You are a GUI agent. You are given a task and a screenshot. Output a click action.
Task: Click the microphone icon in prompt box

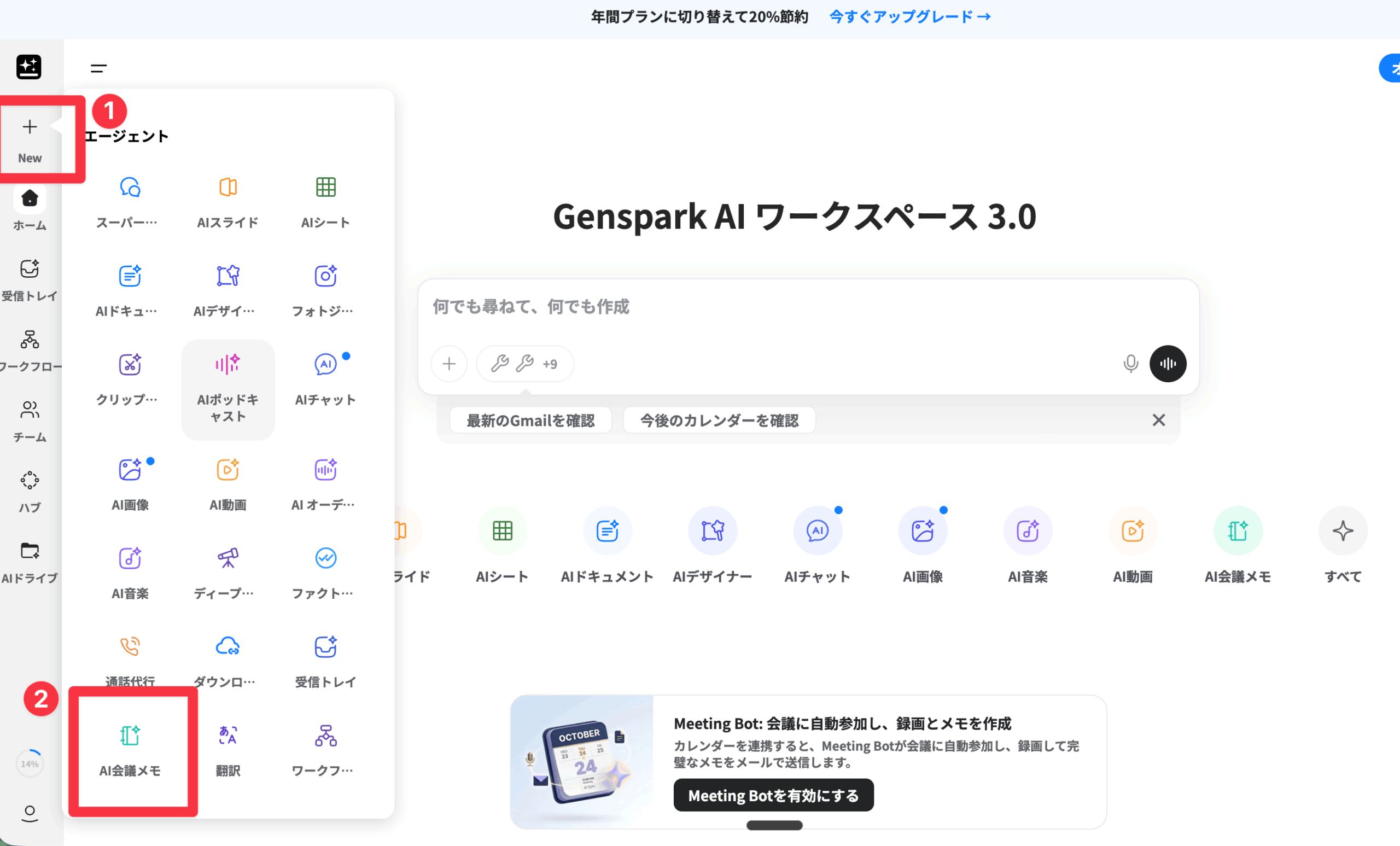coord(1130,364)
